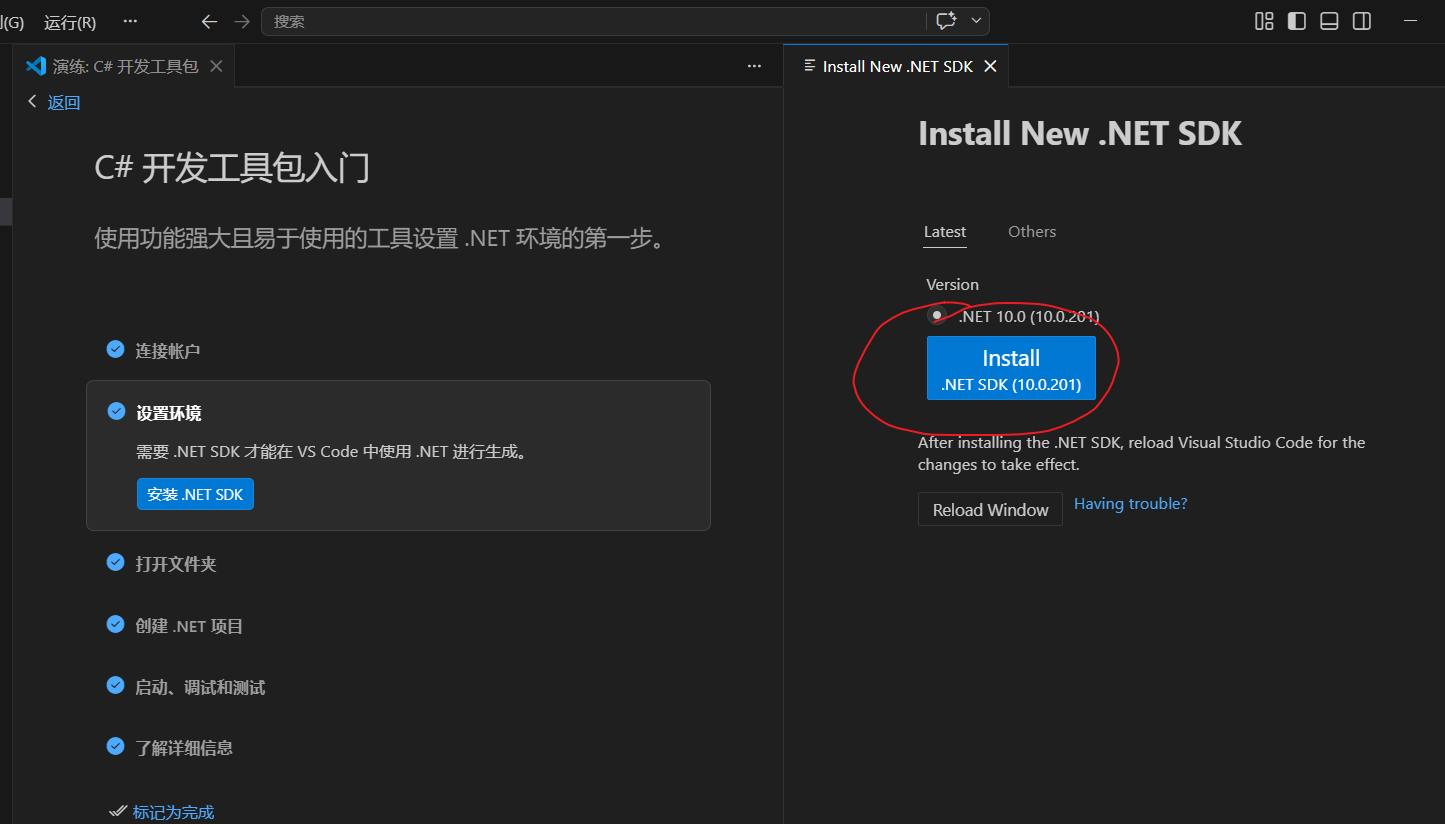Click the 标记为完成 link
1445x824 pixels.
pos(173,812)
